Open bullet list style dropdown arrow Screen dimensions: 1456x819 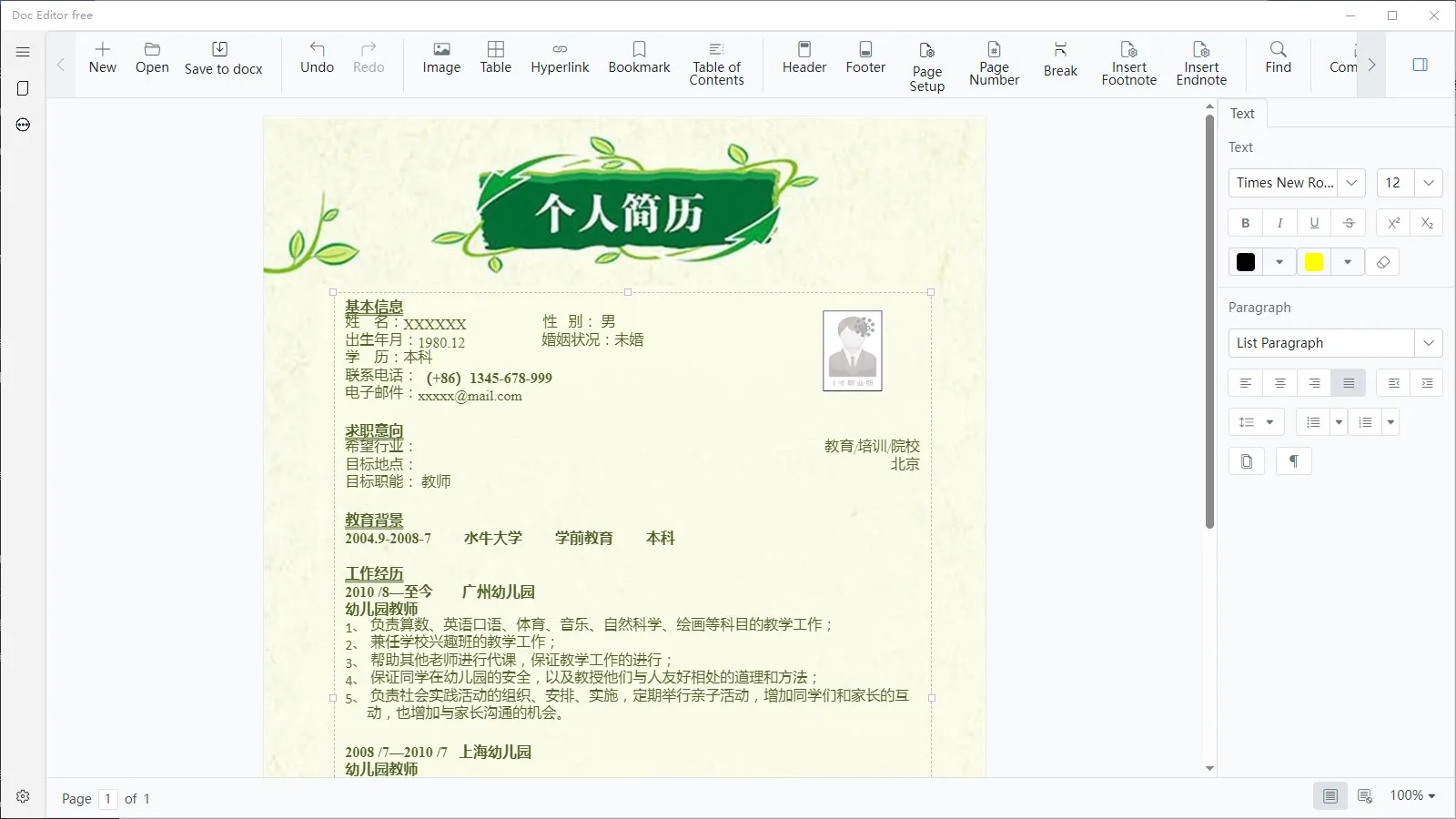[1339, 422]
